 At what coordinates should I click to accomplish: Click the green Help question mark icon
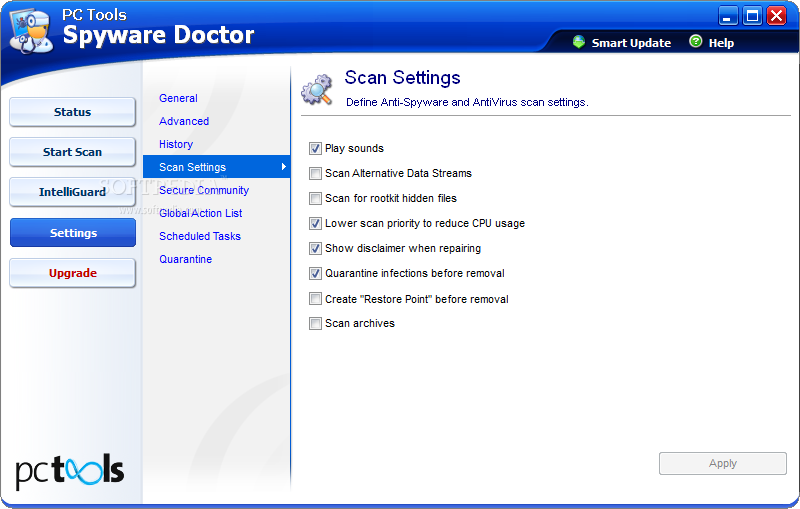click(x=695, y=41)
